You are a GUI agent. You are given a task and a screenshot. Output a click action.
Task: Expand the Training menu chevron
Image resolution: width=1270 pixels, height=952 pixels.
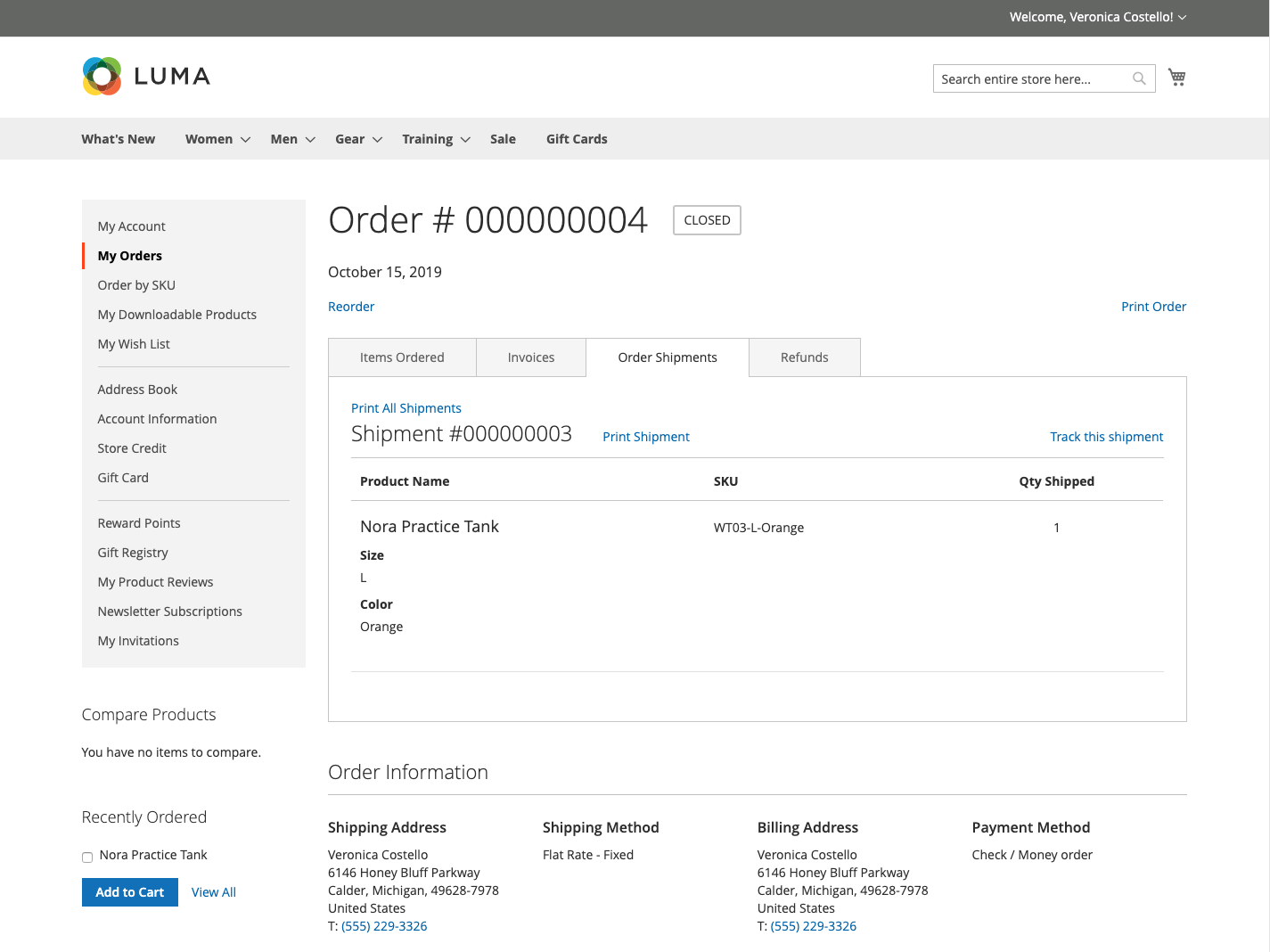tap(465, 140)
